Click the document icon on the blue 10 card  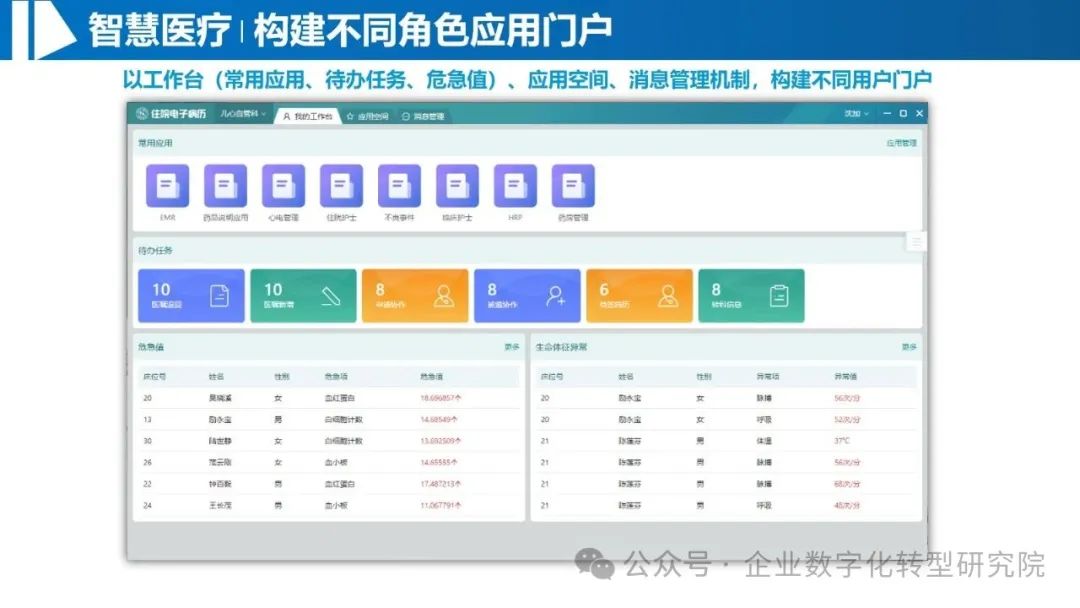point(219,296)
